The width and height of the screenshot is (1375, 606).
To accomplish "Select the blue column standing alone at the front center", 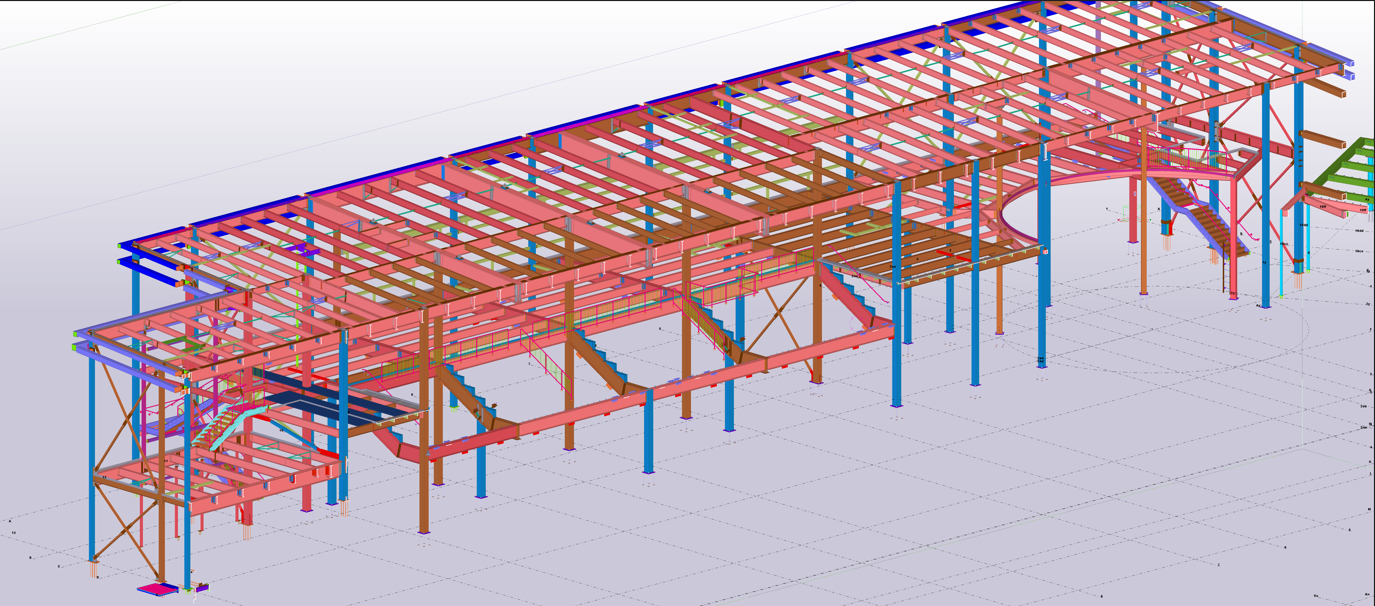I will pyautogui.click(x=648, y=430).
